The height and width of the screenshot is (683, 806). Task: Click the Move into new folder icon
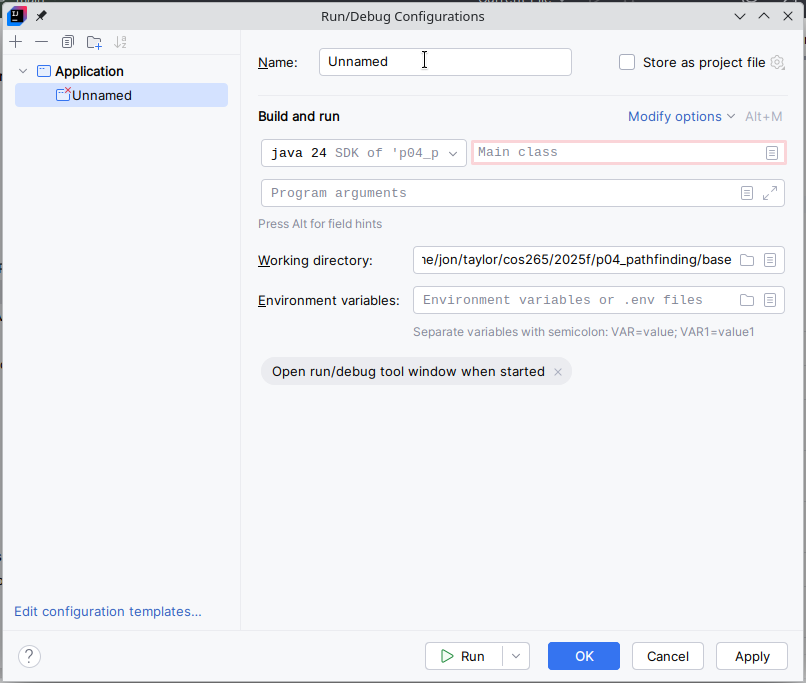(x=94, y=42)
